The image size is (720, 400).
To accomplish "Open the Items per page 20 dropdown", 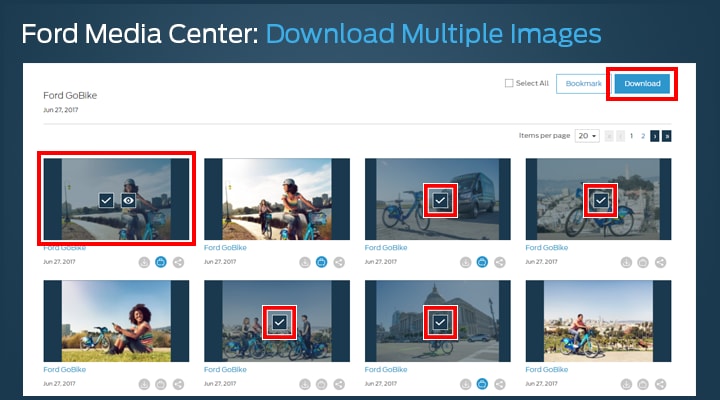I will coord(587,136).
